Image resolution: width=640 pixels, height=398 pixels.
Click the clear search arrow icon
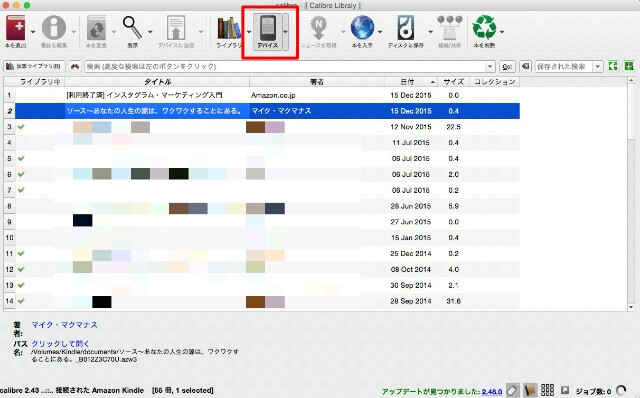(x=526, y=66)
